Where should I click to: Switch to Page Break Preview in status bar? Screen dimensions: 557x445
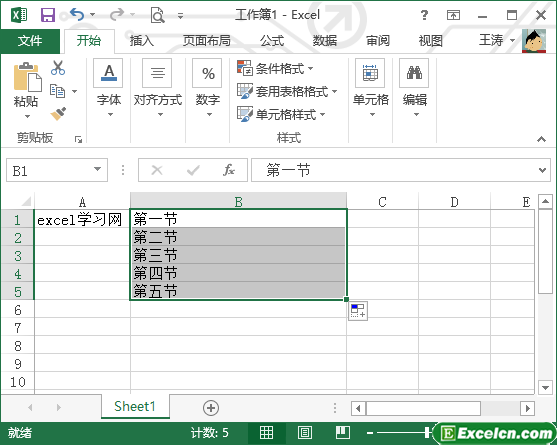343,433
